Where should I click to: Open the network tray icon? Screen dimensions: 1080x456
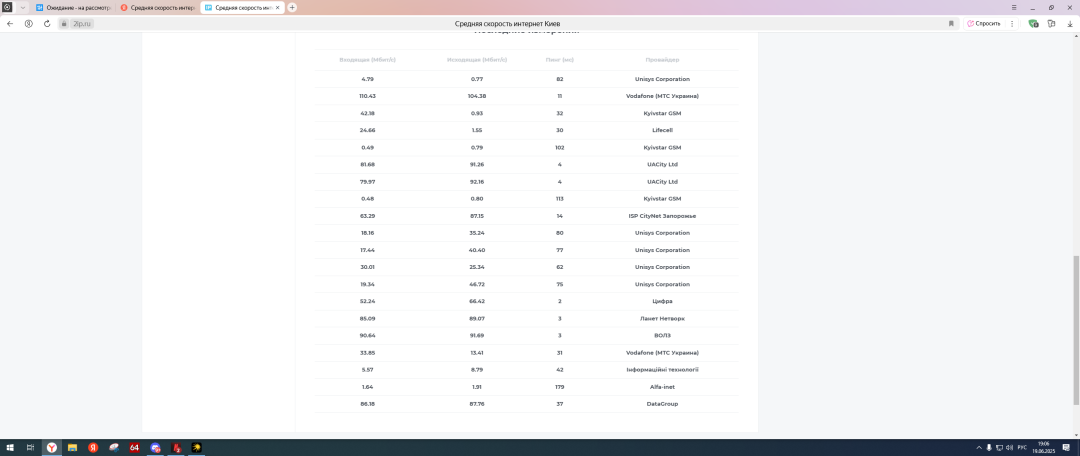click(999, 448)
